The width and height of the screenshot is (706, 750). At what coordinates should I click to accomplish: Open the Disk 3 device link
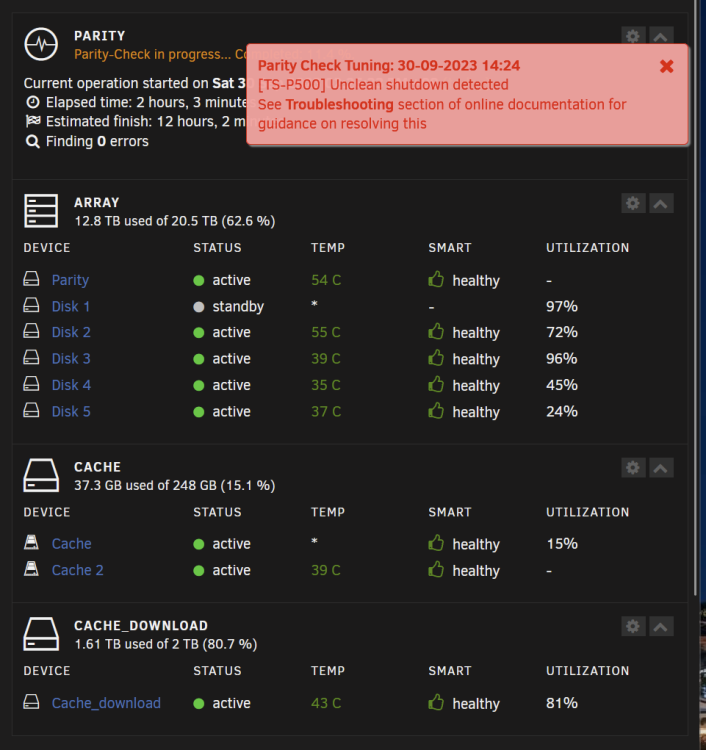click(x=71, y=358)
